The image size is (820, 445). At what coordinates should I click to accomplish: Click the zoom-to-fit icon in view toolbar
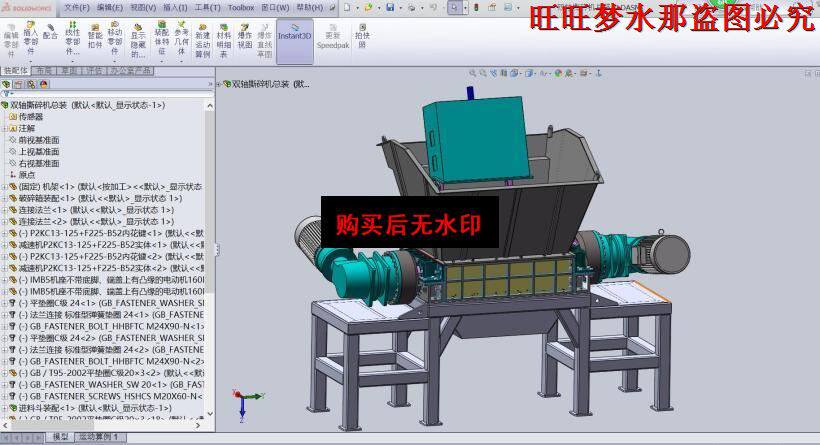tap(473, 73)
